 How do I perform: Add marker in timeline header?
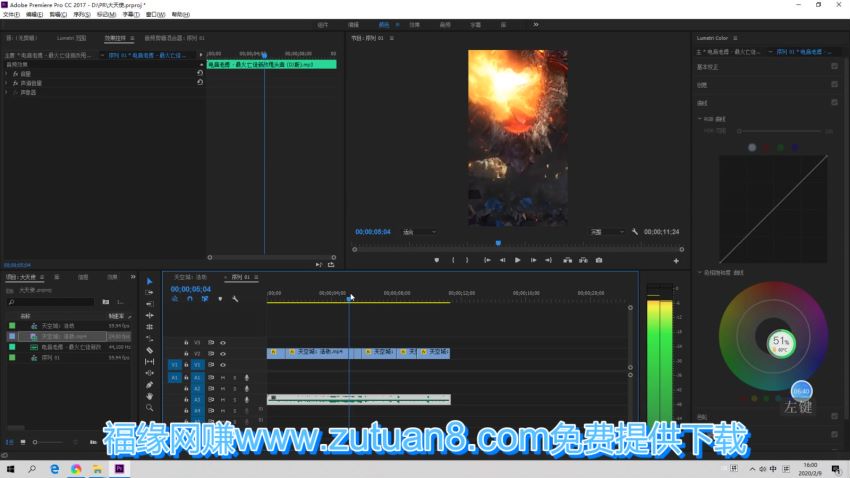point(220,299)
